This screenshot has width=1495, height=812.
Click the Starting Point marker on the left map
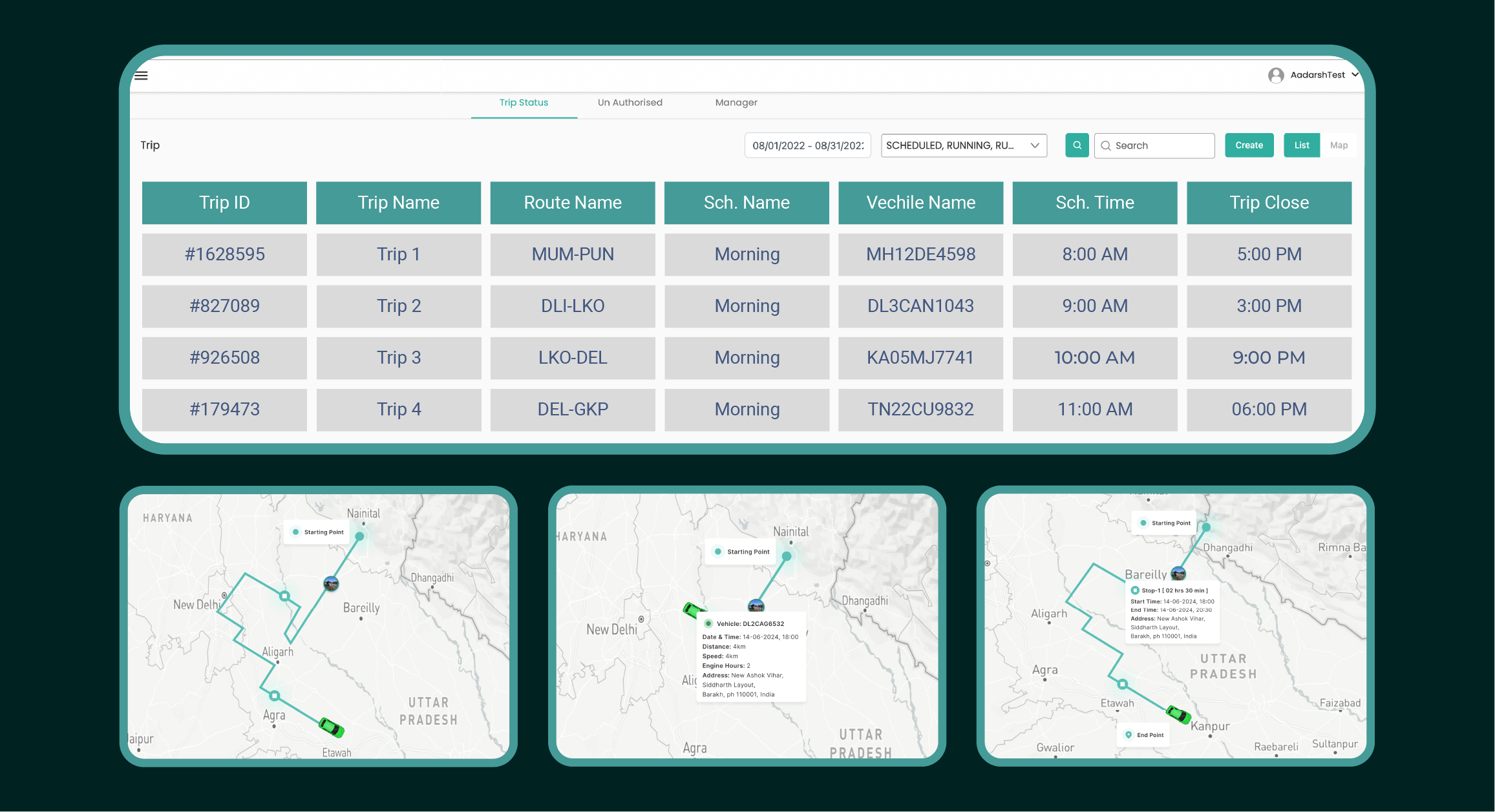(x=316, y=532)
